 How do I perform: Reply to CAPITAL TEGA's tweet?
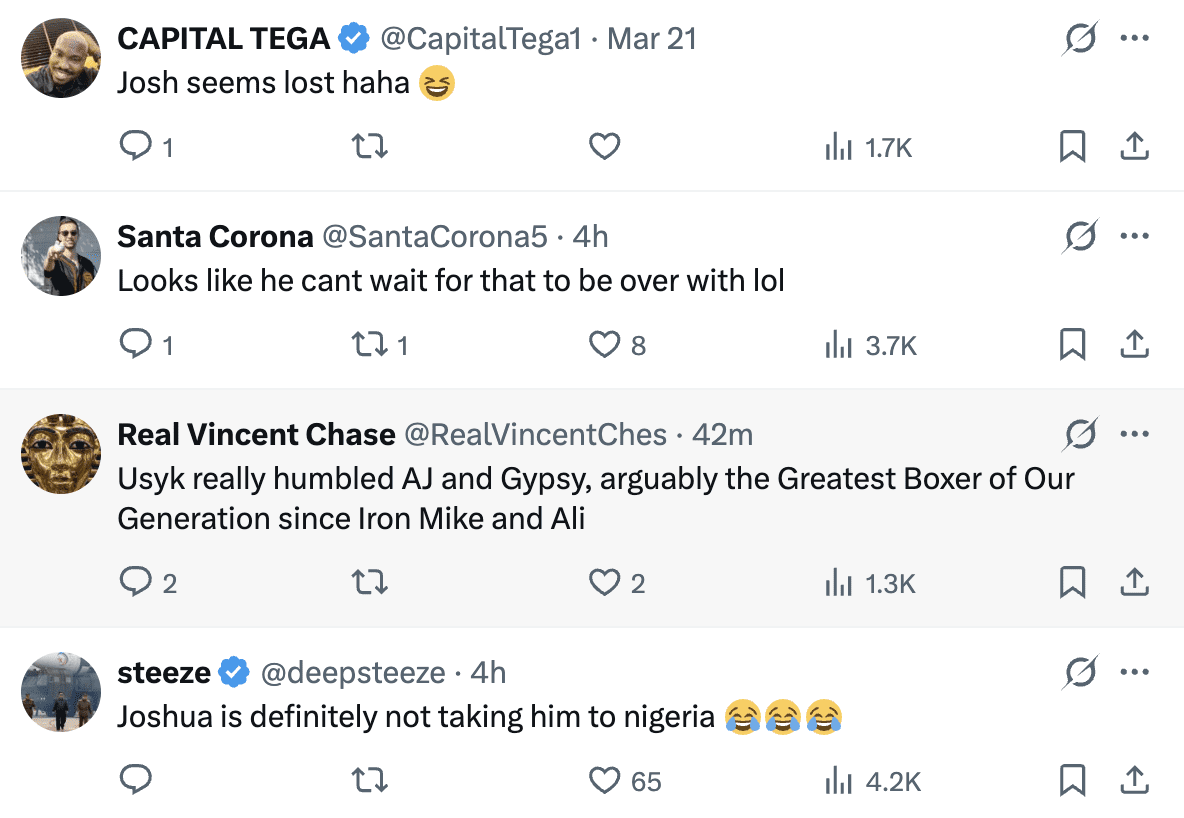tap(135, 148)
